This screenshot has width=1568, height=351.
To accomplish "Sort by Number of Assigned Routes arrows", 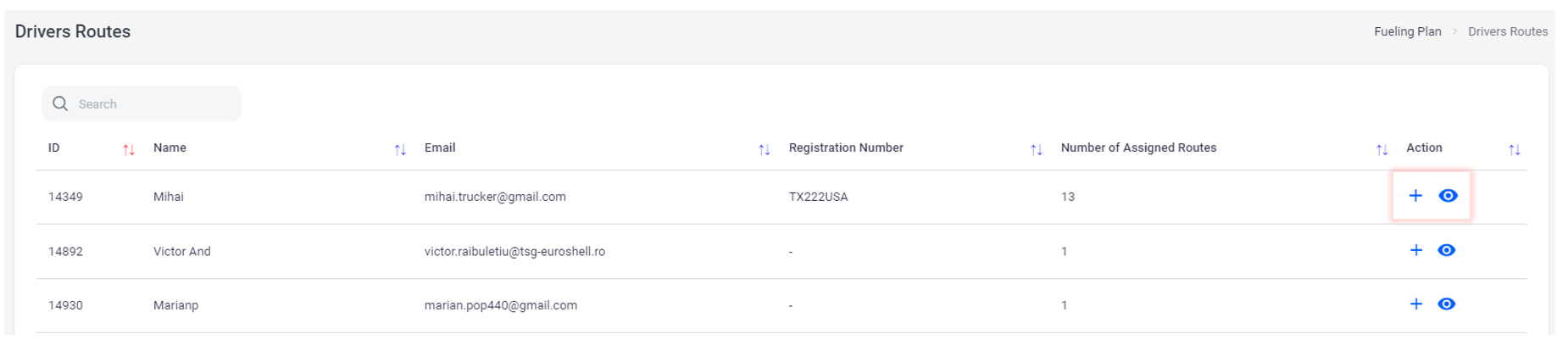I will [1382, 150].
